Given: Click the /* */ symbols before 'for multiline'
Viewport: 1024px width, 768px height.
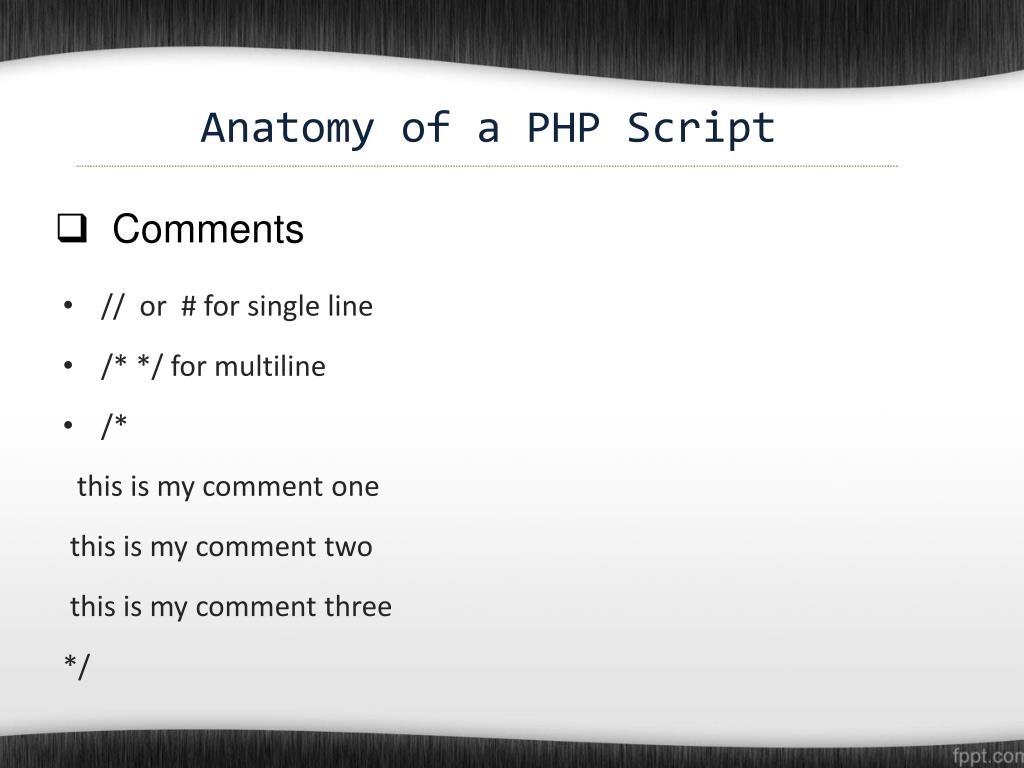Looking at the screenshot, I should (132, 366).
